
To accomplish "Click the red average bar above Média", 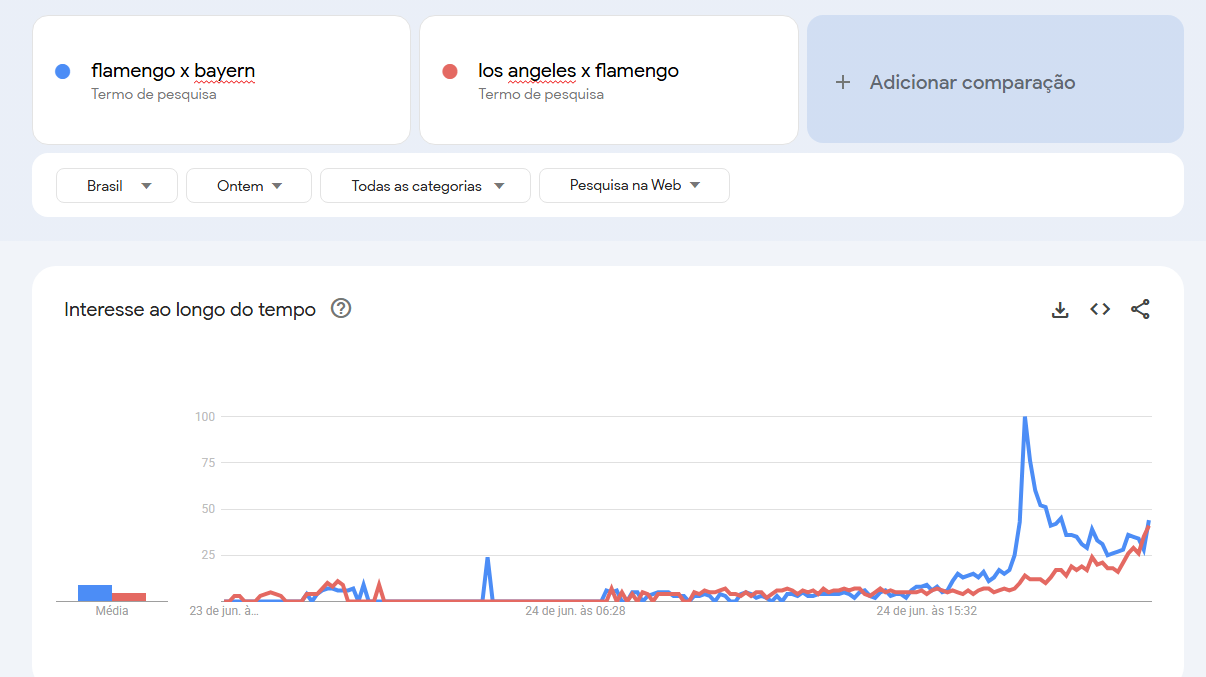I will point(129,597).
